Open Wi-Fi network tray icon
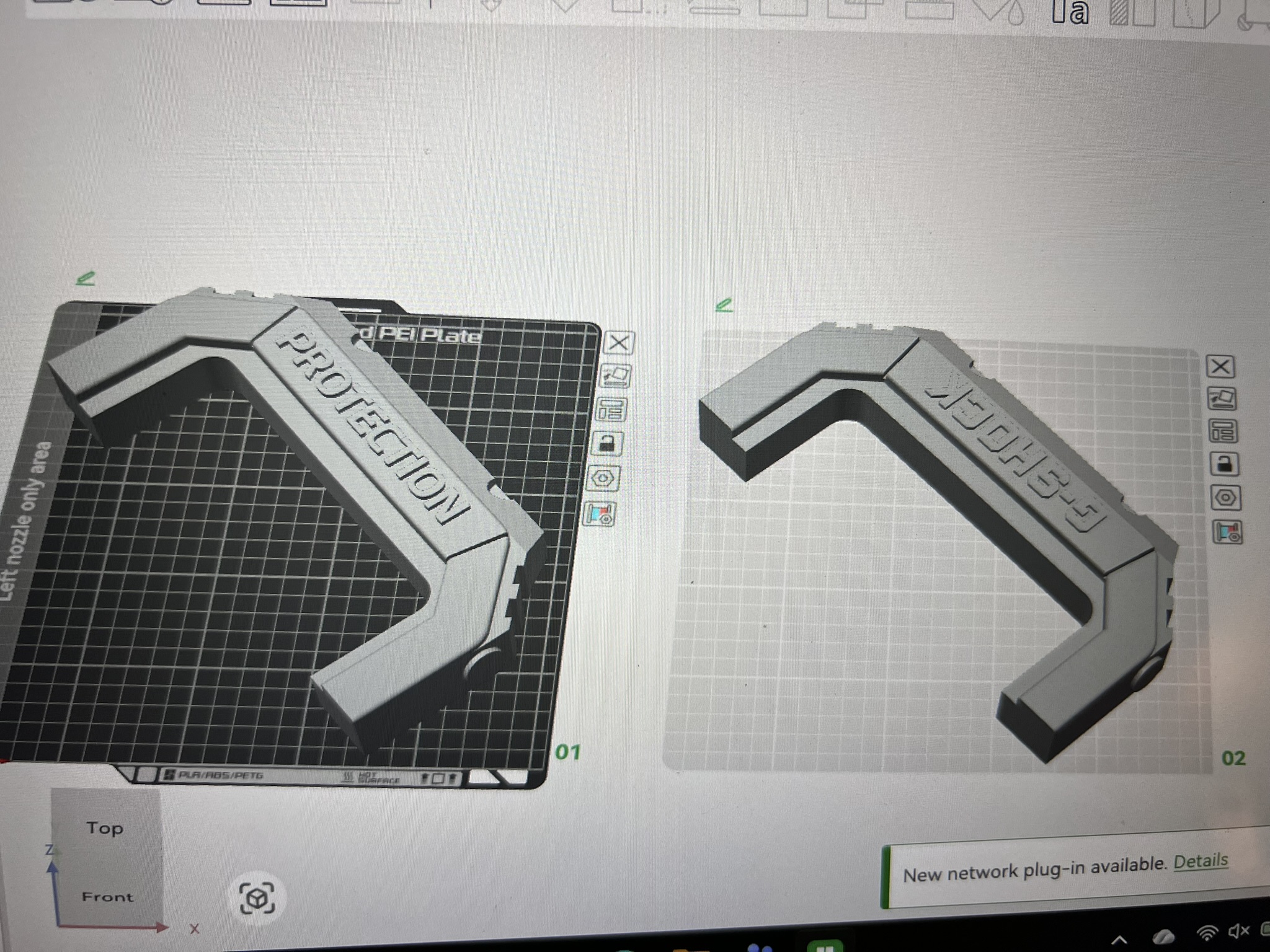Screen dimensions: 1270x952 coord(1206,933)
